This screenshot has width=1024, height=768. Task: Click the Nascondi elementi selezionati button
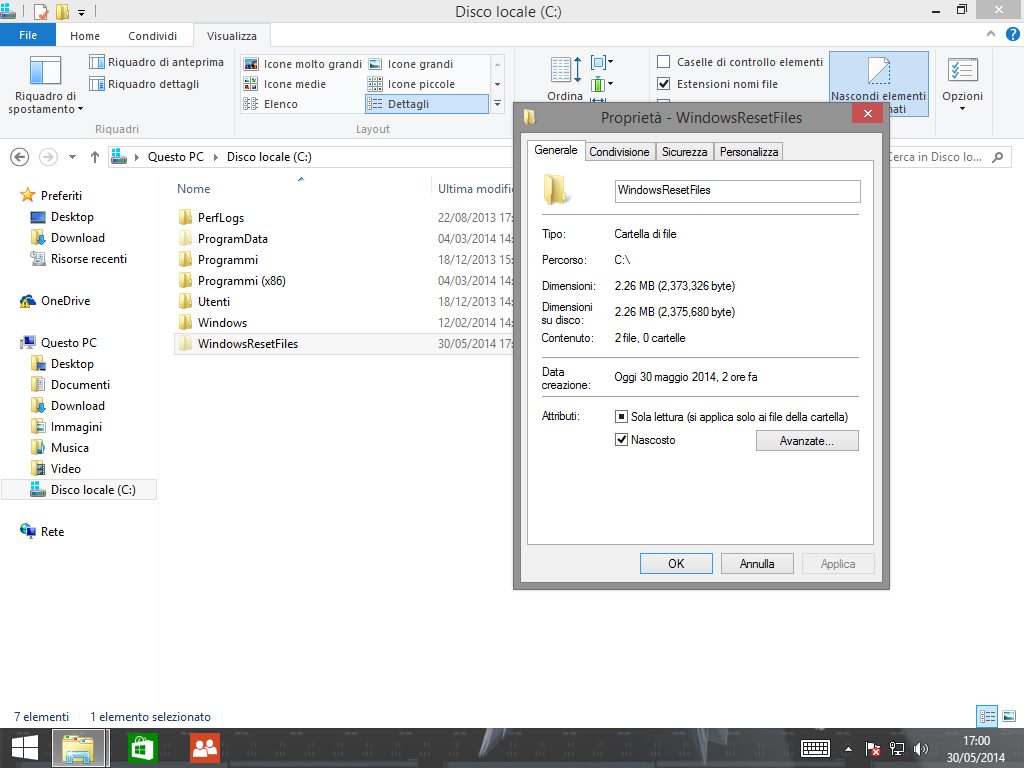coord(878,84)
